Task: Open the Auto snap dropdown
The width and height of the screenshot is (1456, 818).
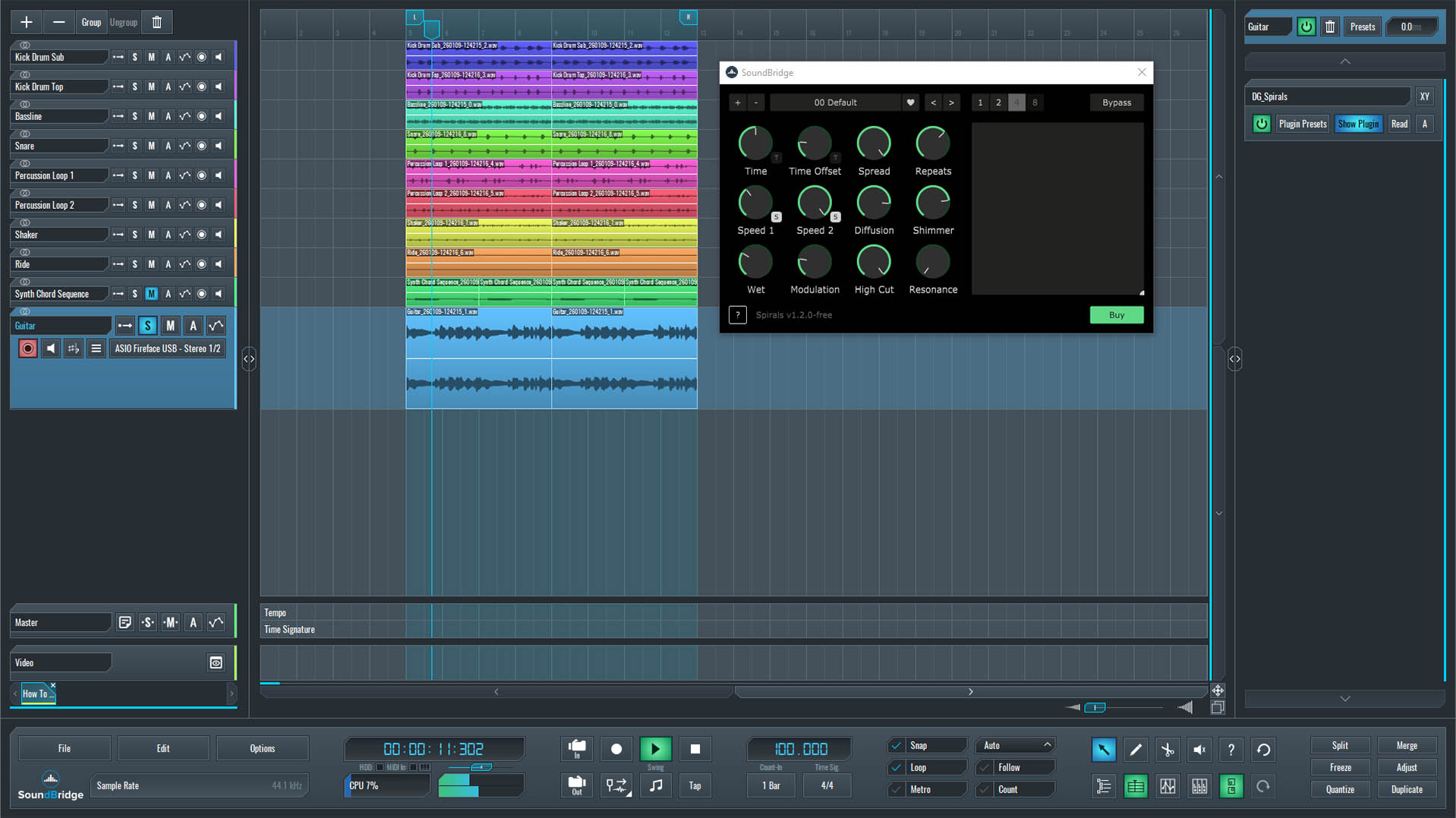Action: pyautogui.click(x=1016, y=746)
